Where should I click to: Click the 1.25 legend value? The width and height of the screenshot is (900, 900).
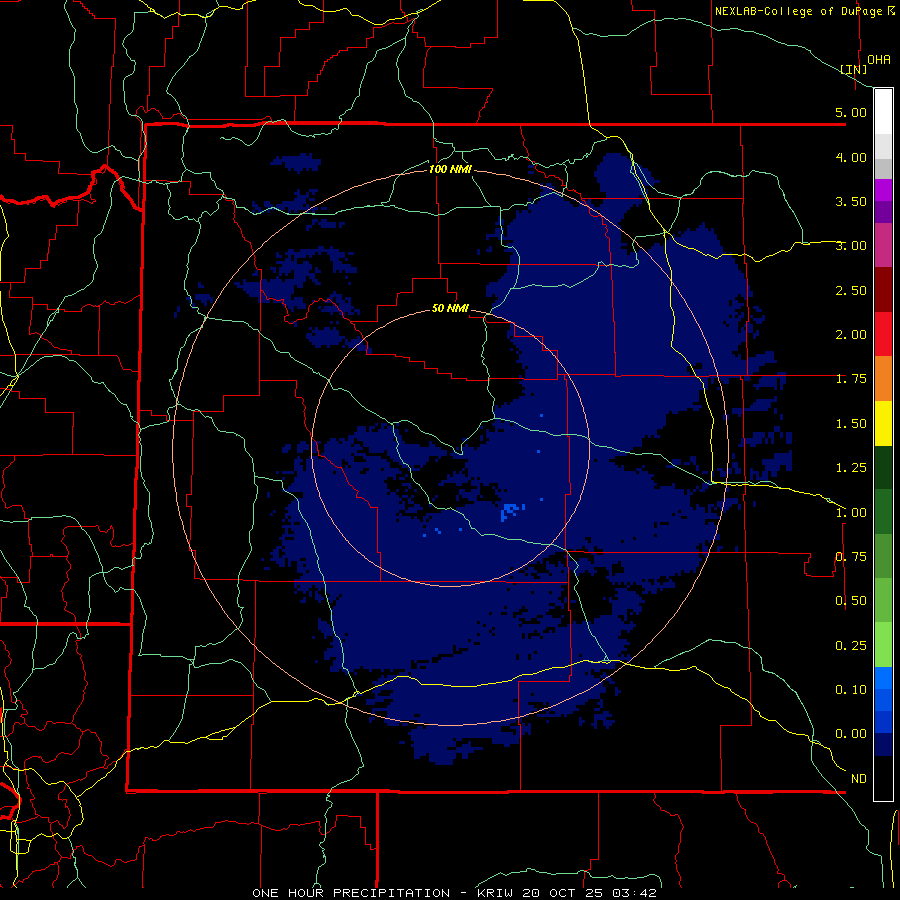[x=851, y=468]
